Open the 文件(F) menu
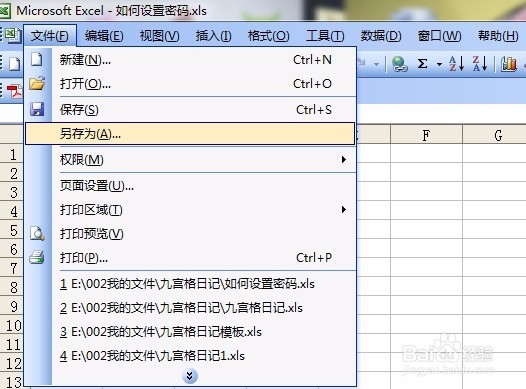 coord(50,36)
